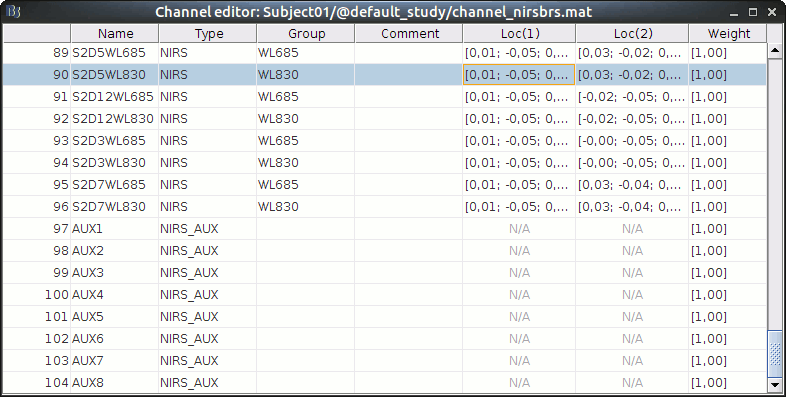786x397 pixels.
Task: Click Loc(1) cell of S2D12WL685
Action: (x=519, y=97)
